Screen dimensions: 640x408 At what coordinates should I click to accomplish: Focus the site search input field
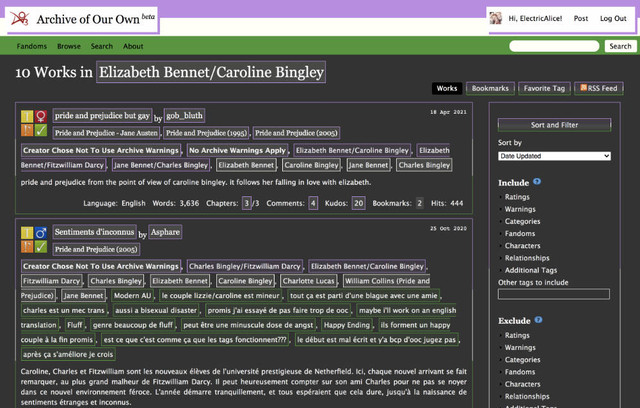point(554,46)
